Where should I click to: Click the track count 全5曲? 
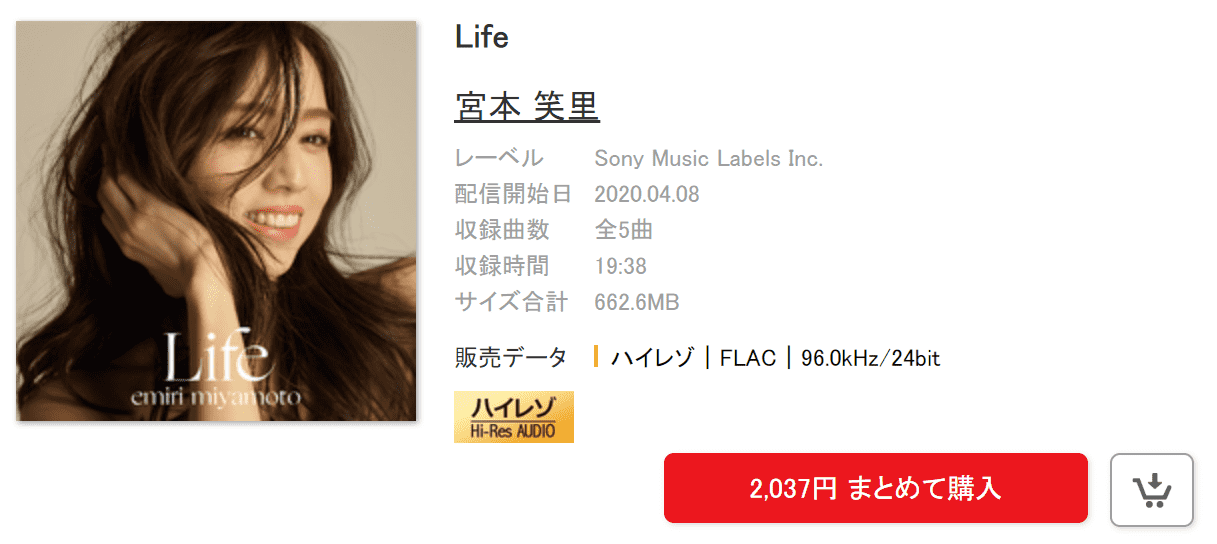[x=624, y=230]
